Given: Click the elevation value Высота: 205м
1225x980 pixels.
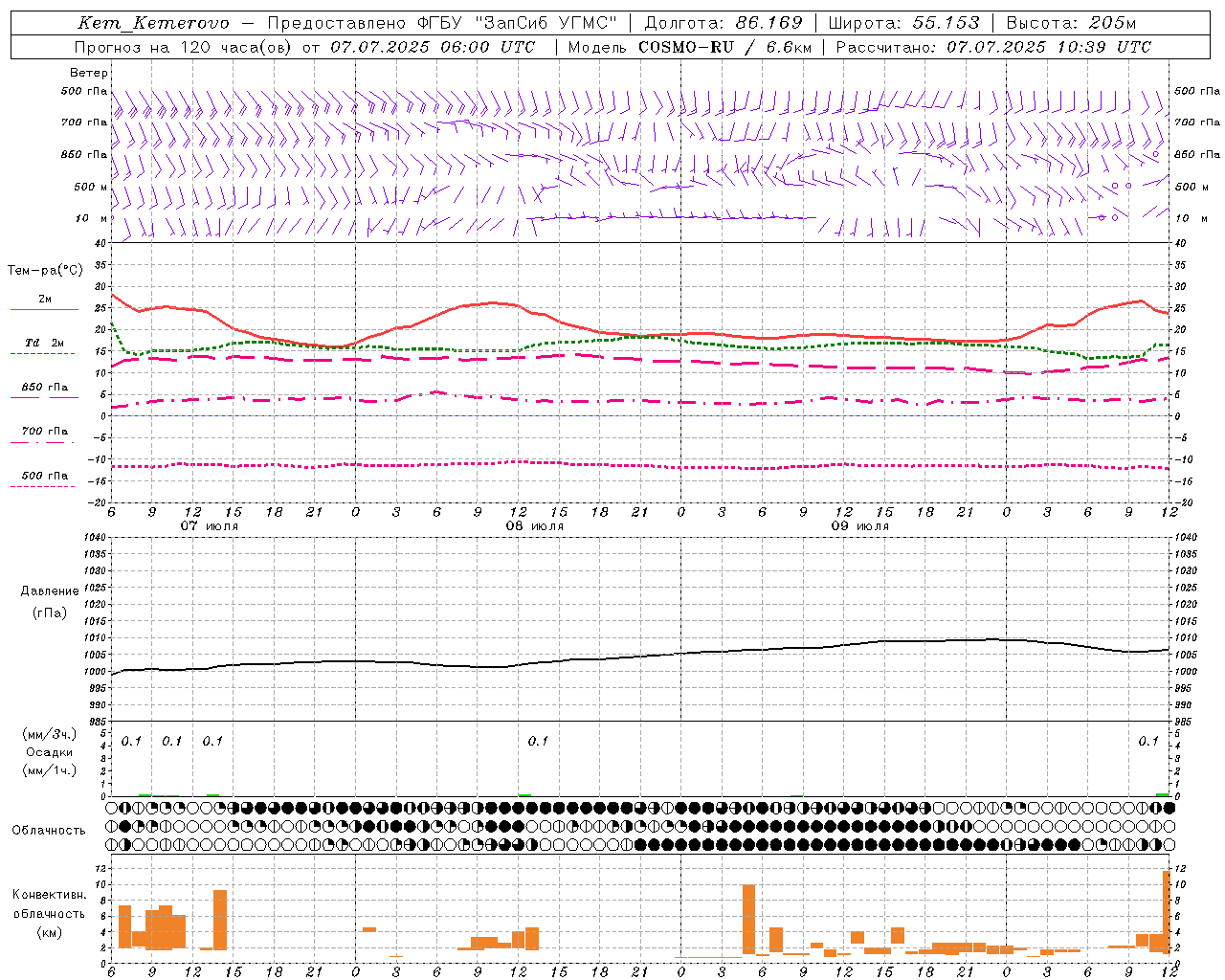Looking at the screenshot, I should [x=1071, y=23].
